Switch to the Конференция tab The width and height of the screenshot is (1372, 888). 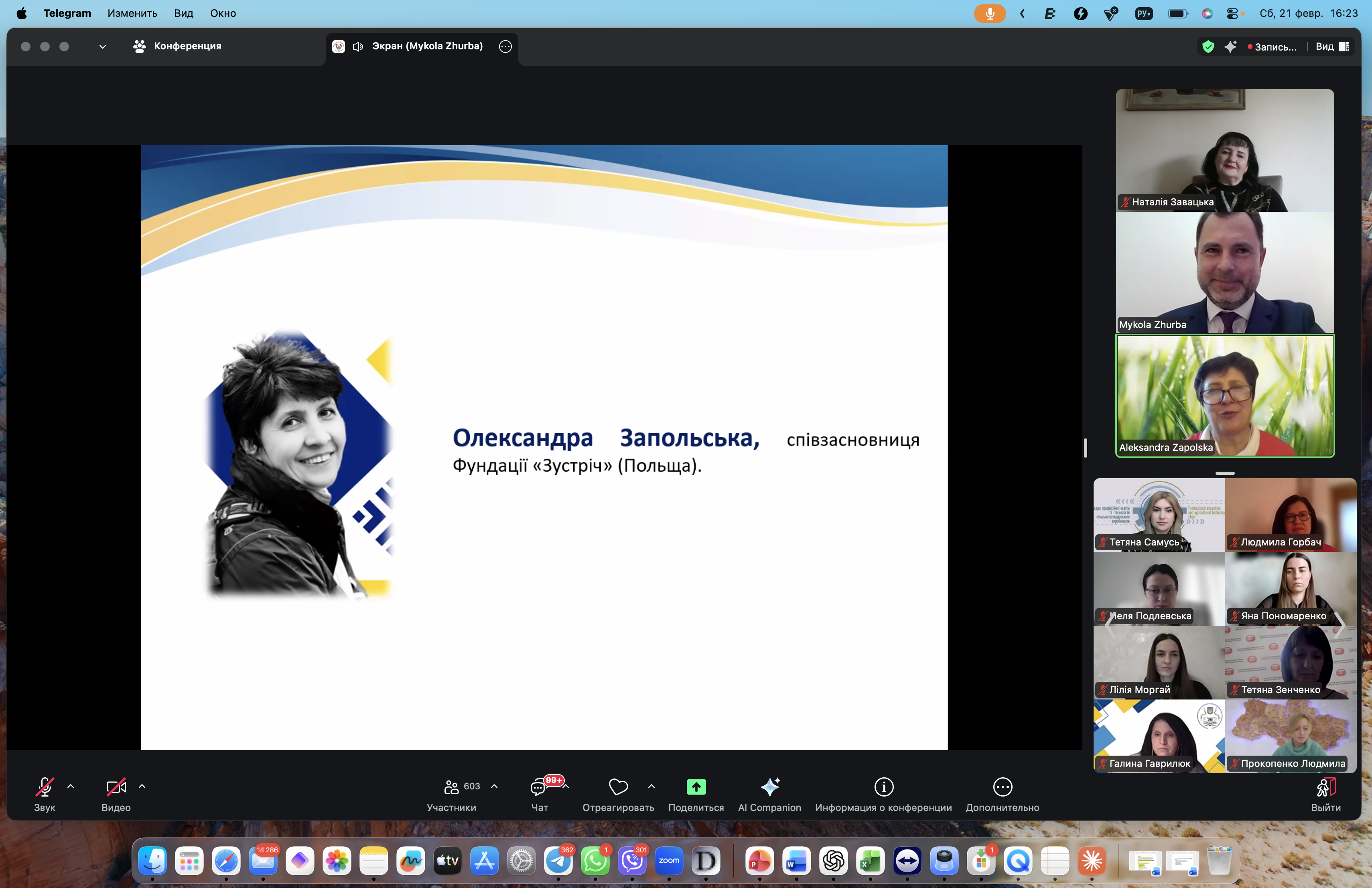[x=178, y=46]
